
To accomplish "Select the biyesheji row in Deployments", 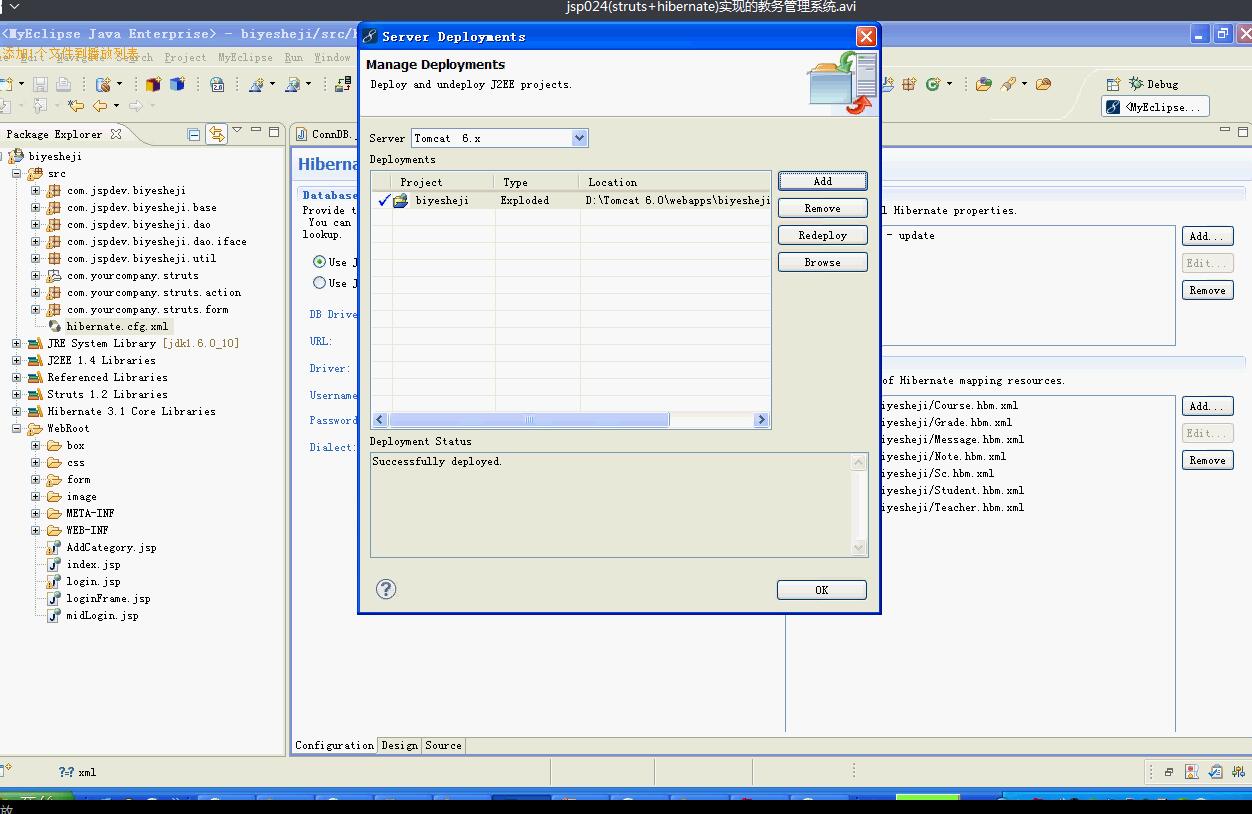I will pos(571,200).
